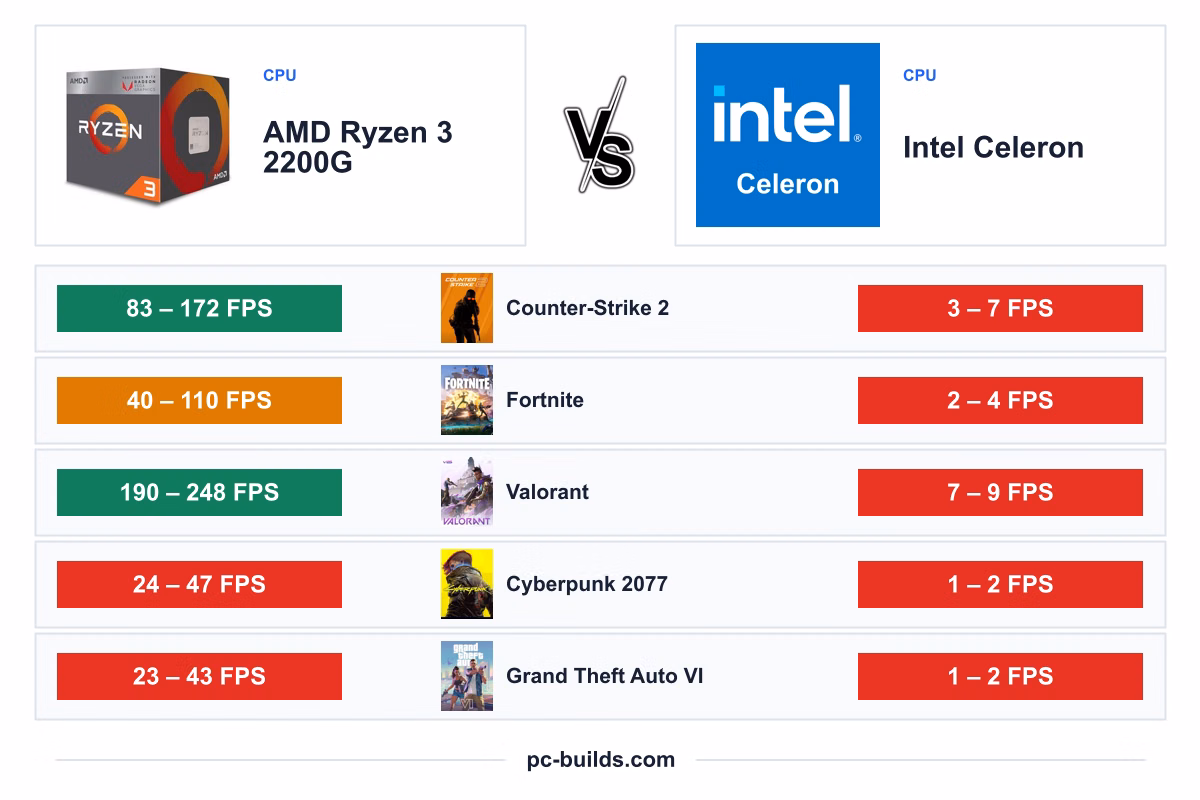Click the 3 – 7 FPS red bar
This screenshot has width=1200, height=800.
point(1000,308)
